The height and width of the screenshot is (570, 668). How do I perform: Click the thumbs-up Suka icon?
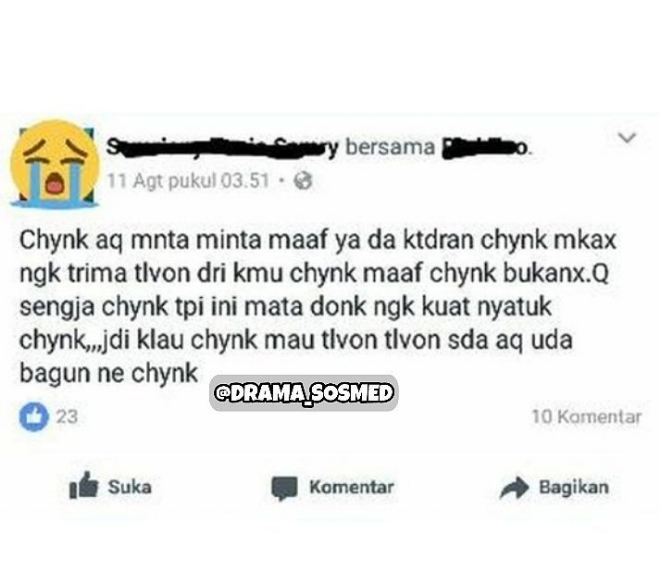[84, 486]
